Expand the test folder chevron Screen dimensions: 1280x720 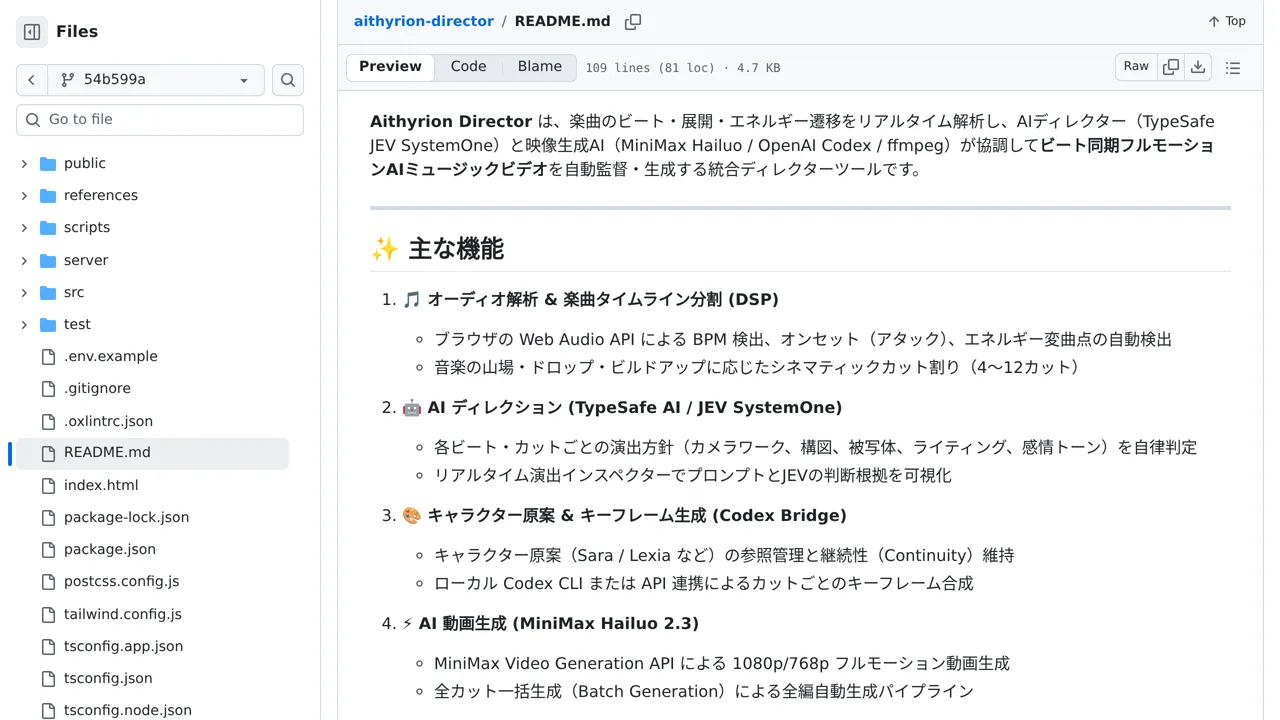click(24, 325)
